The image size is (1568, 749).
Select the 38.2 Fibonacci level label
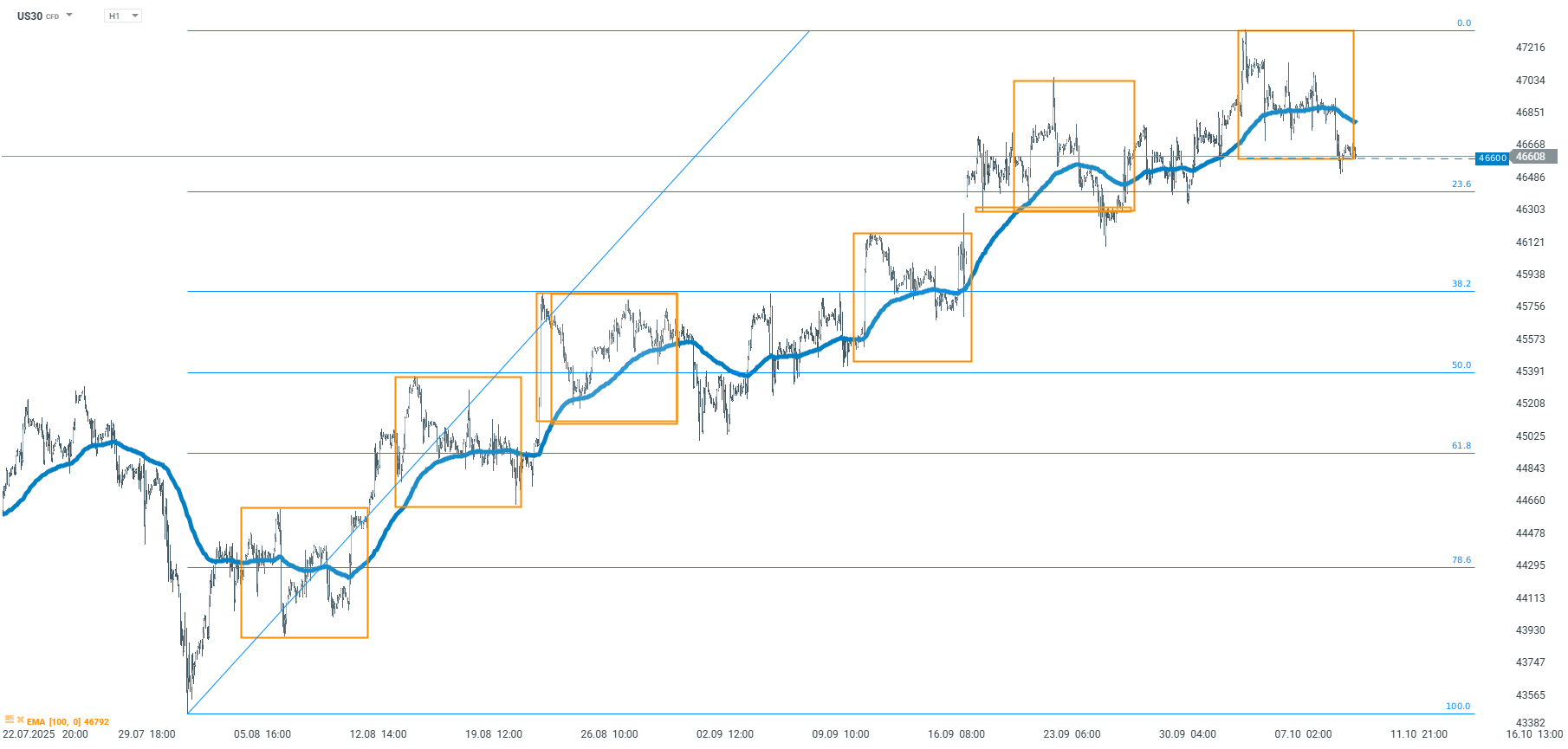[1461, 284]
